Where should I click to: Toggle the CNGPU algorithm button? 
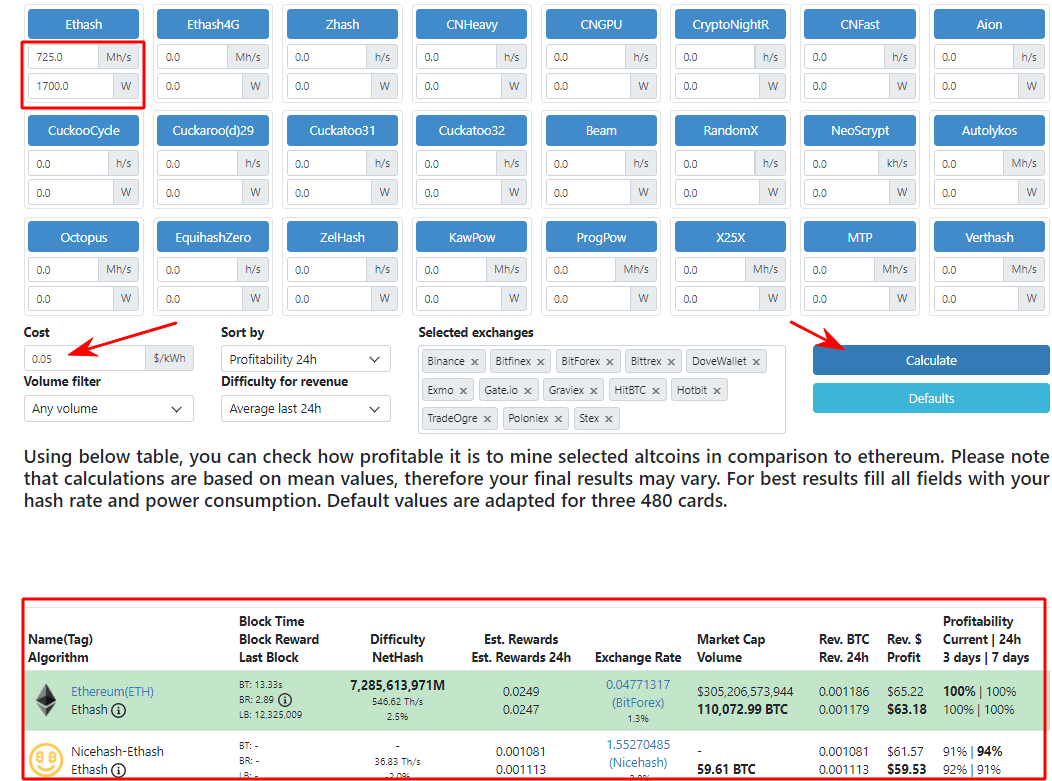[x=601, y=24]
